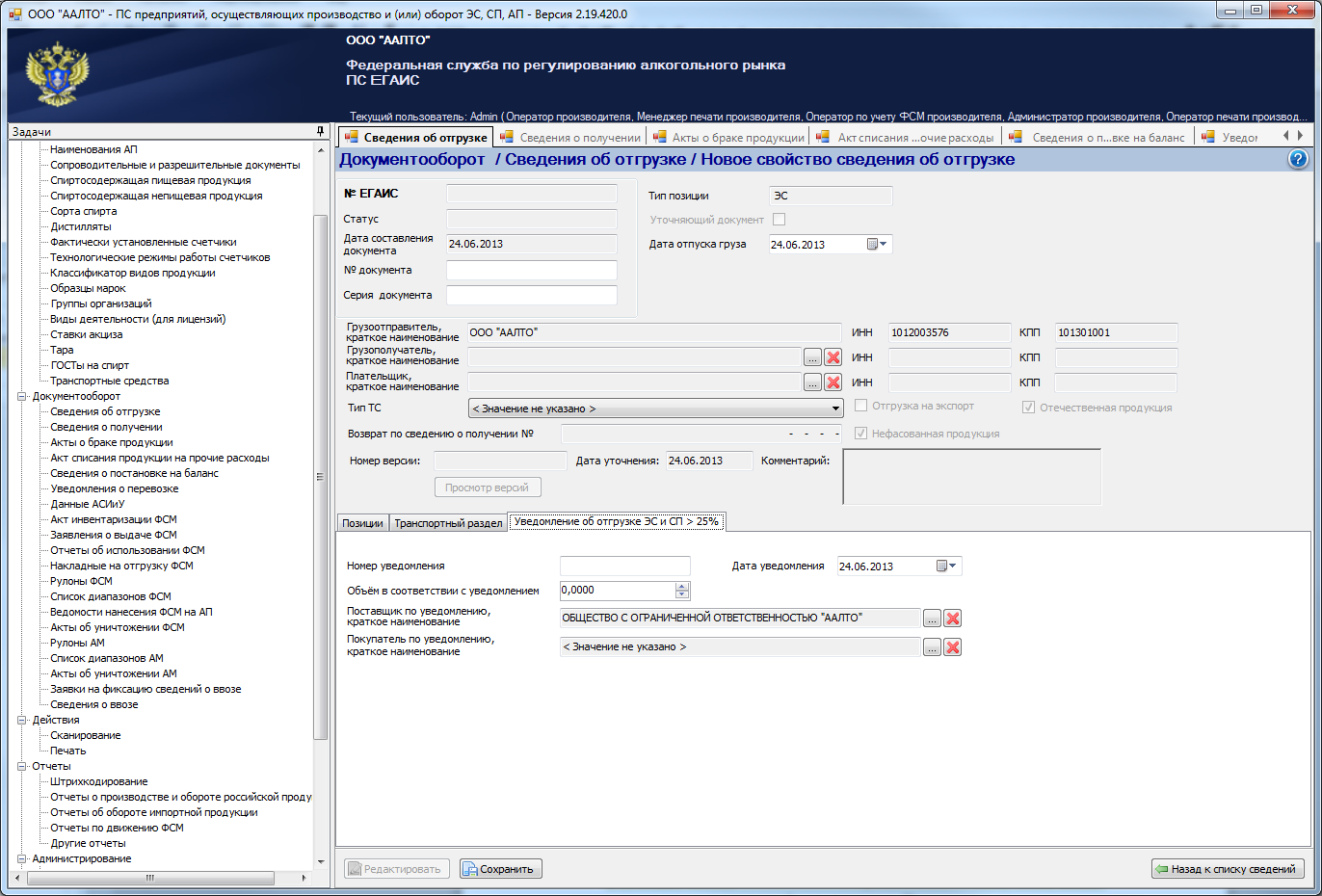Image resolution: width=1322 pixels, height=896 pixels.
Task: Switch to Сведения о получении document tab
Action: (570, 137)
